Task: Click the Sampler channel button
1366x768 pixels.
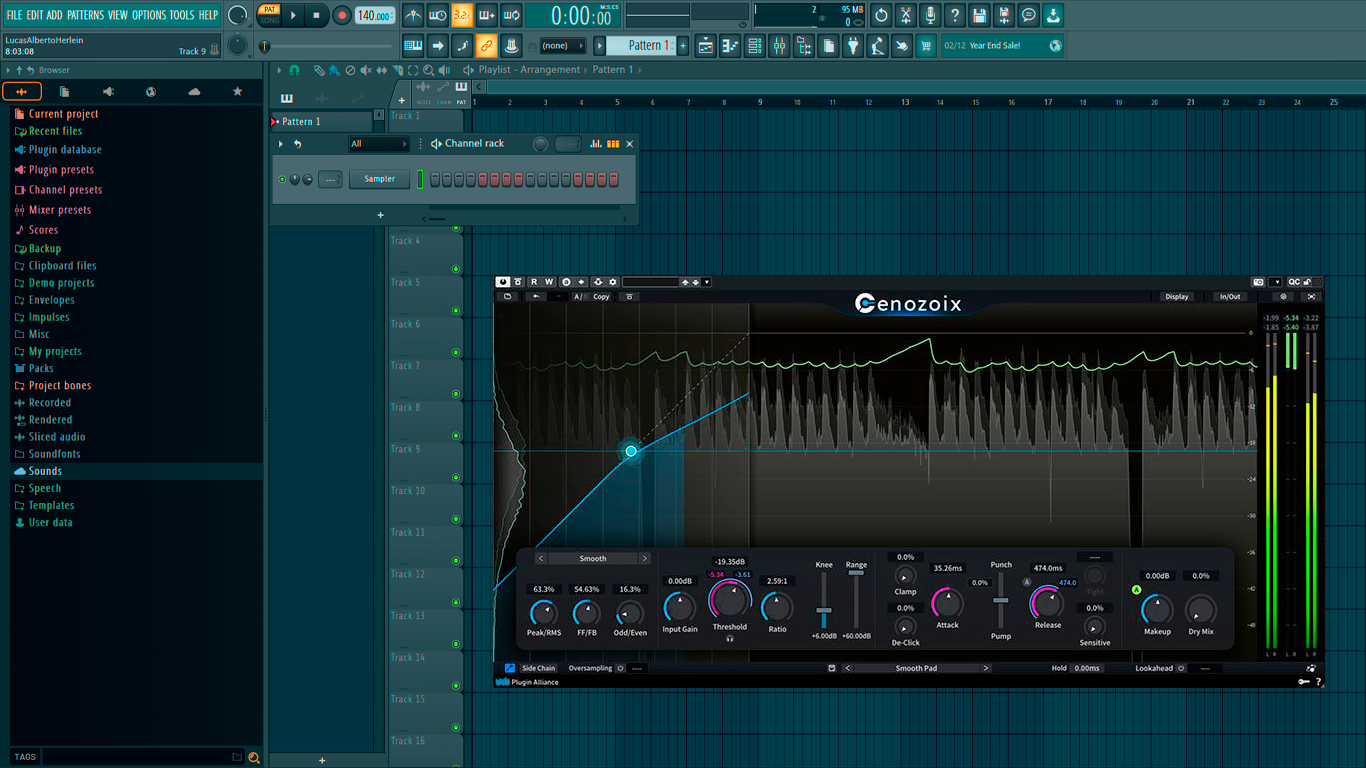Action: [x=380, y=179]
